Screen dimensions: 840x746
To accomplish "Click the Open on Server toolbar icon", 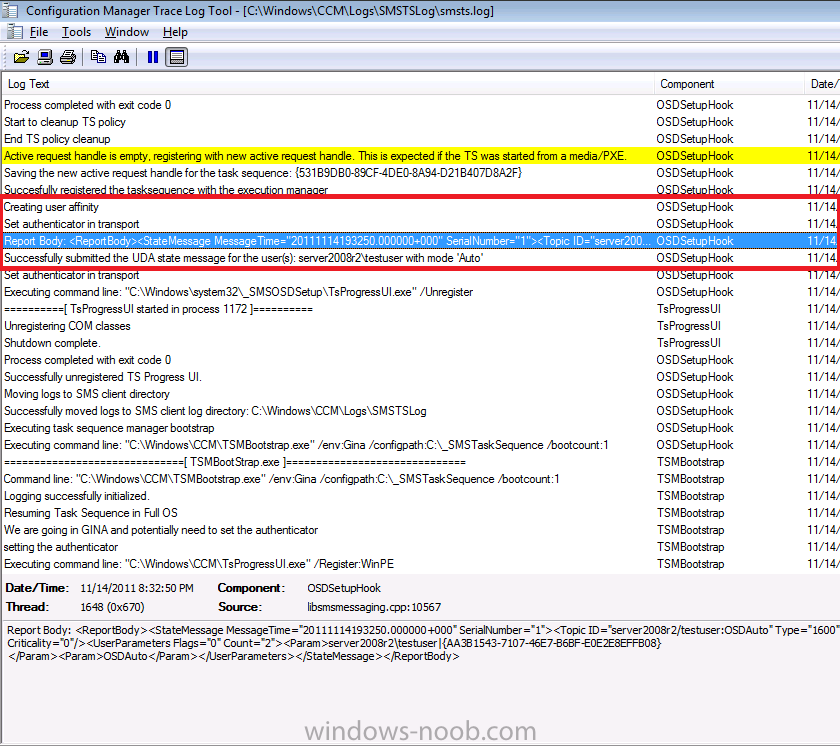I will [44, 57].
